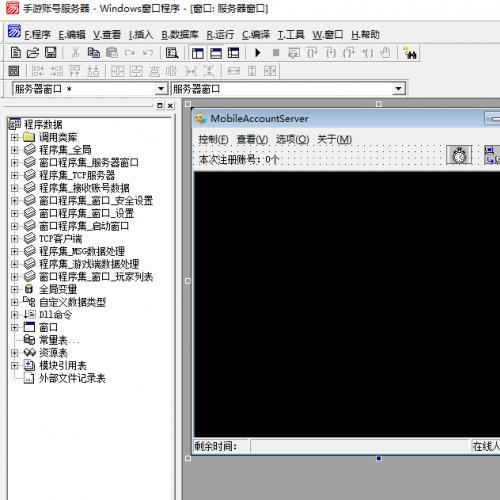Image resolution: width=500 pixels, height=500 pixels.
Task: Open the R.运行 menu
Action: [x=220, y=35]
